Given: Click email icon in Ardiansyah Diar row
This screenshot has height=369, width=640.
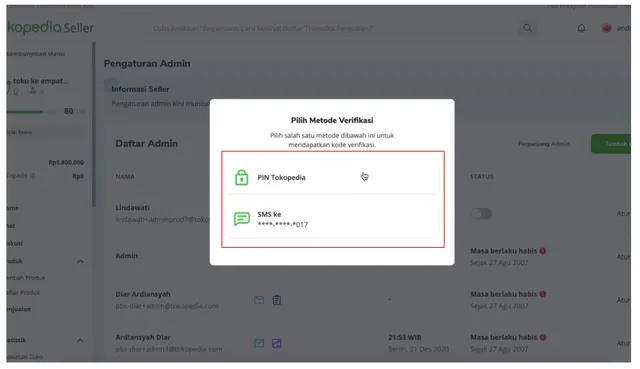Looking at the screenshot, I should [259, 343].
